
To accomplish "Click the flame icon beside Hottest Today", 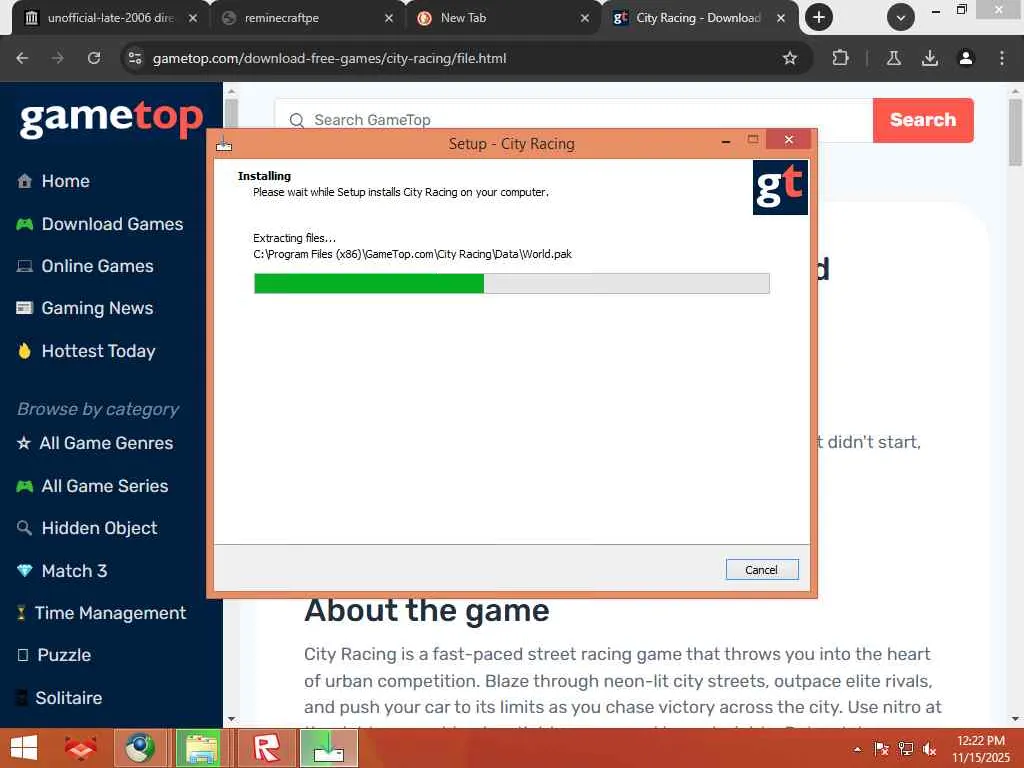I will click(25, 351).
